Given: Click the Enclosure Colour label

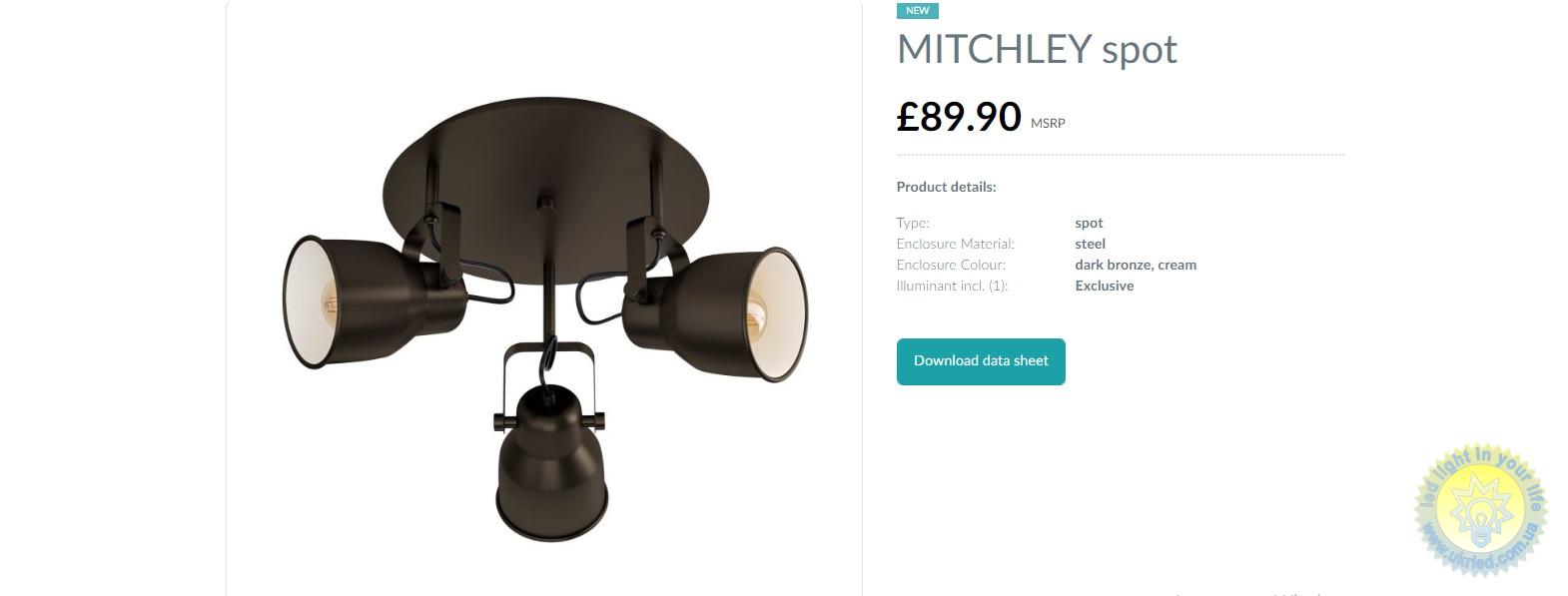Looking at the screenshot, I should (x=951, y=265).
